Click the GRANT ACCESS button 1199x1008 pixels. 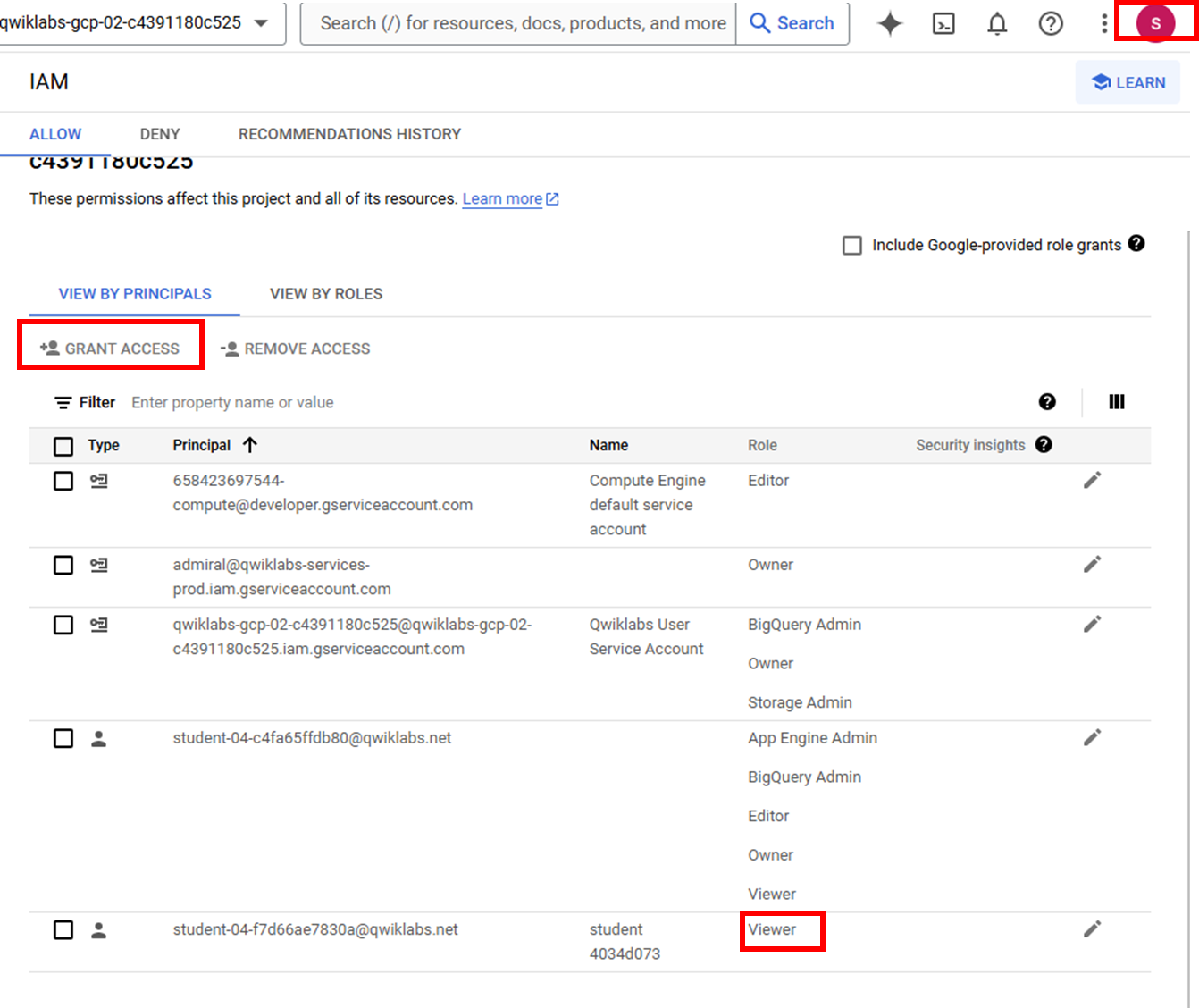(110, 349)
